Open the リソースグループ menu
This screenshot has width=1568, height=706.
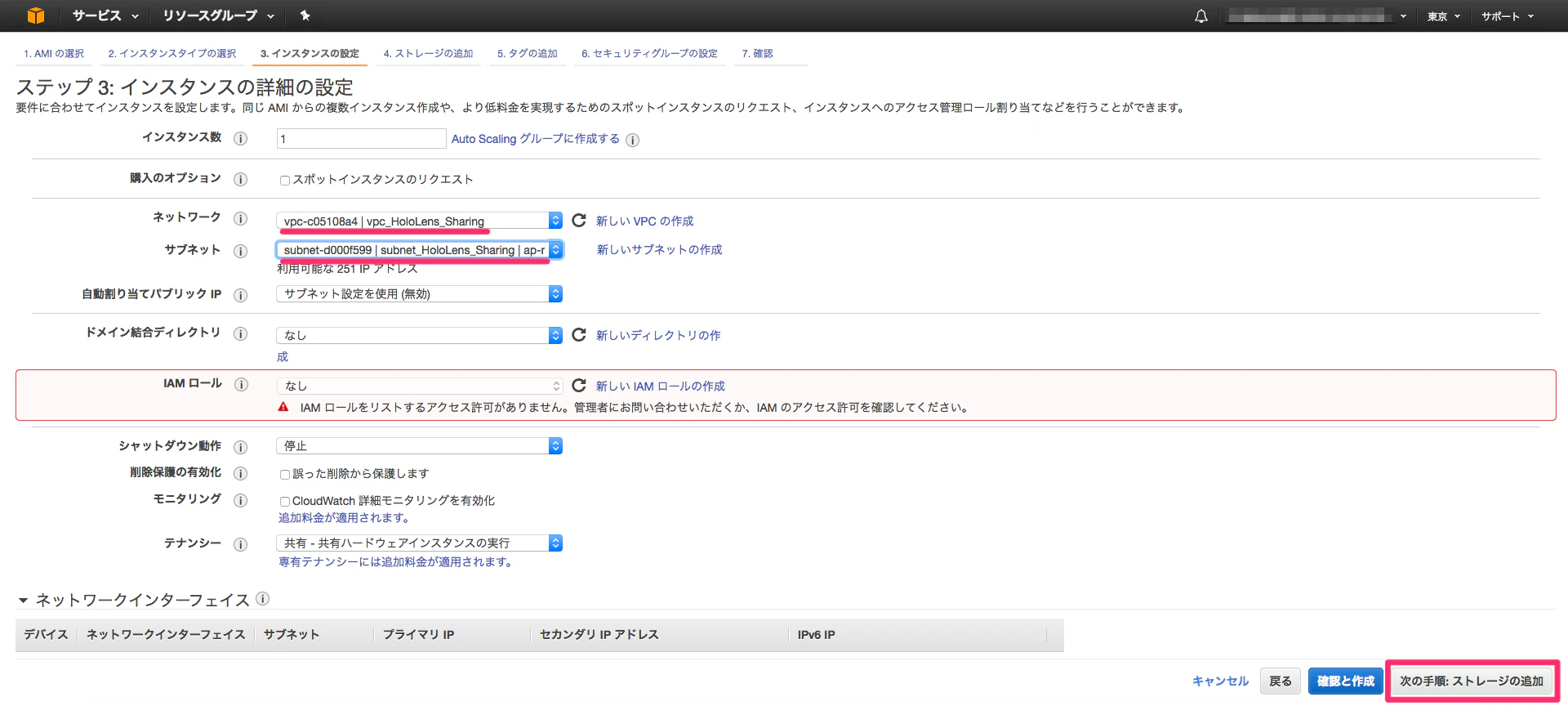pos(218,16)
